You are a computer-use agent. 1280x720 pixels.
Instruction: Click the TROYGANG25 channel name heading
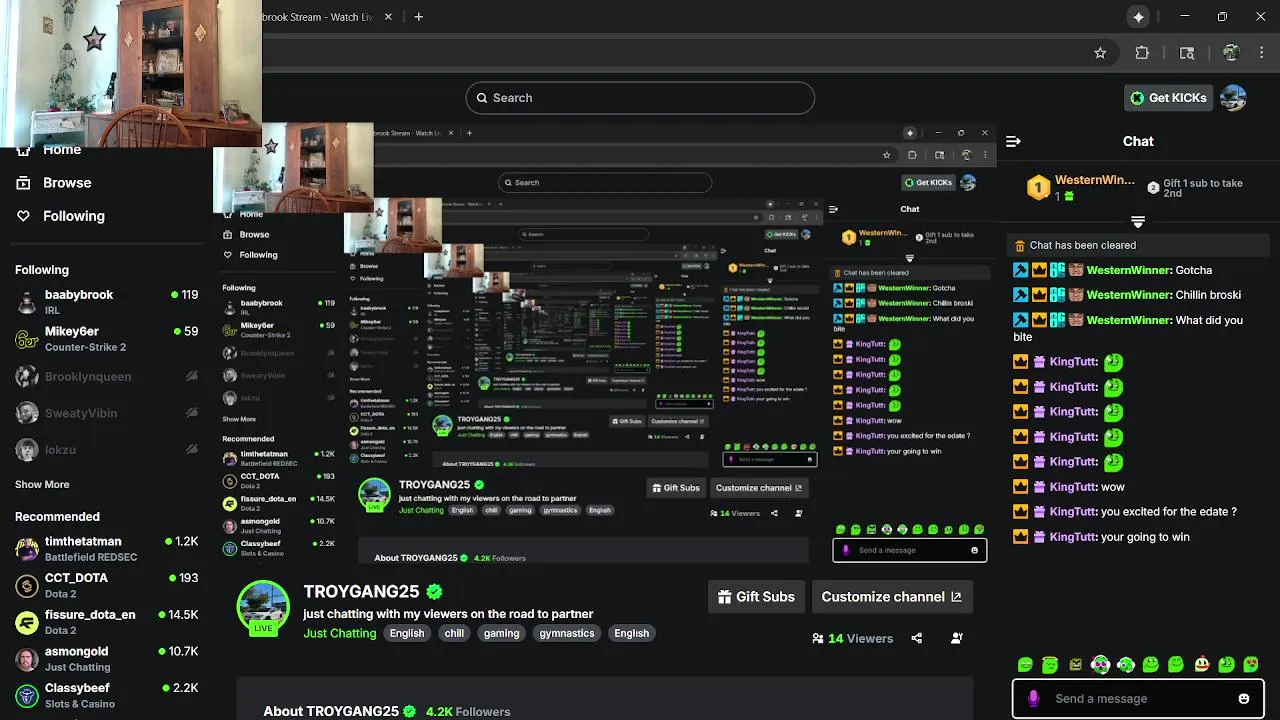(361, 591)
